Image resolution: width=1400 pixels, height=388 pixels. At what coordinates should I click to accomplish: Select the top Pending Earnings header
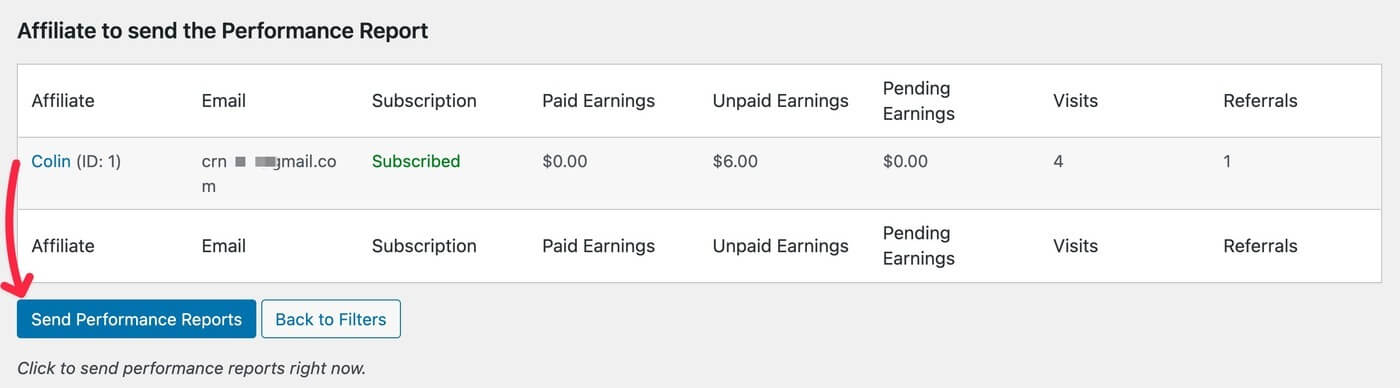coord(919,100)
